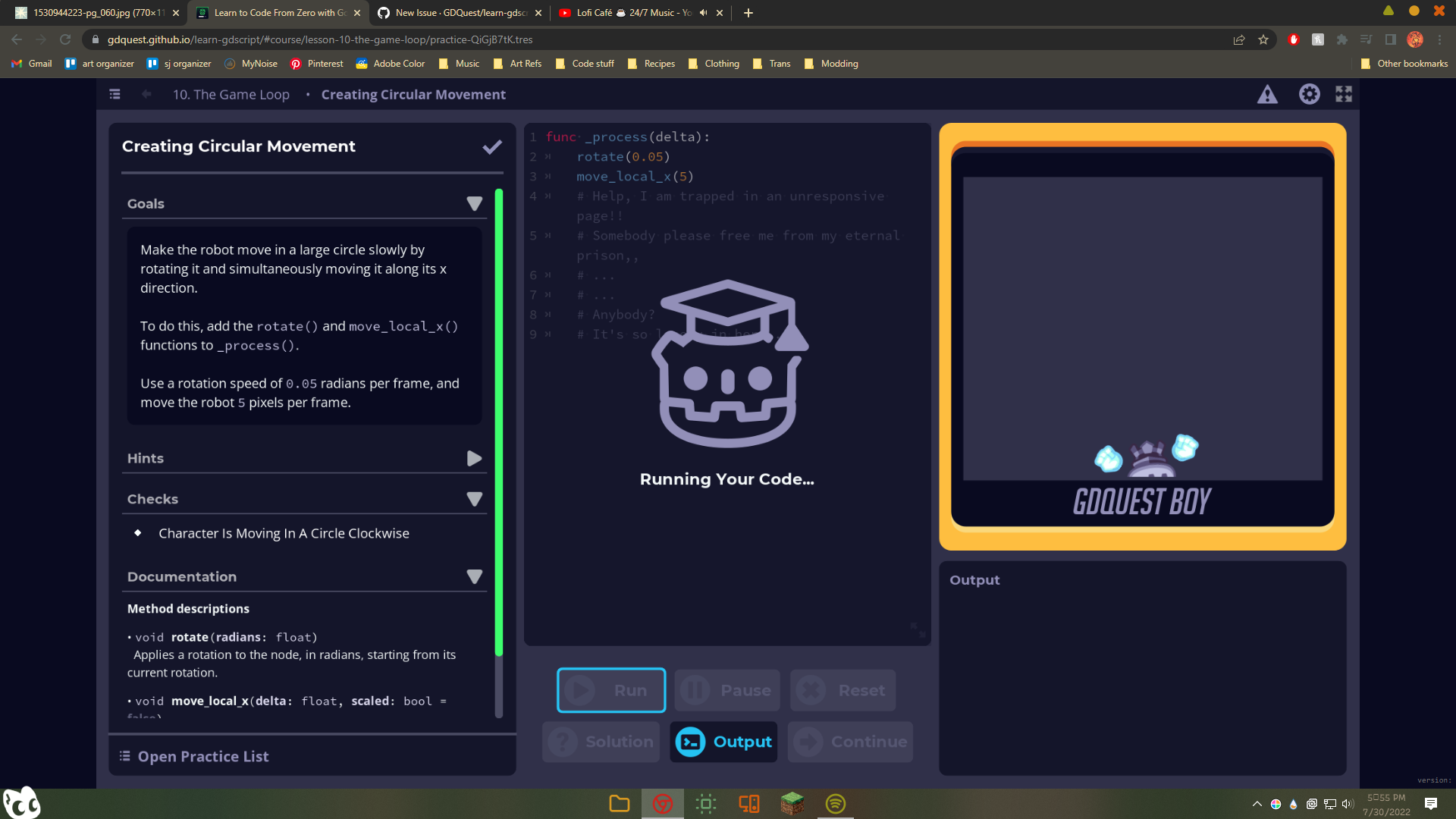Viewport: 1456px width, 819px height.
Task: Open the course settings gear
Action: point(1310,94)
